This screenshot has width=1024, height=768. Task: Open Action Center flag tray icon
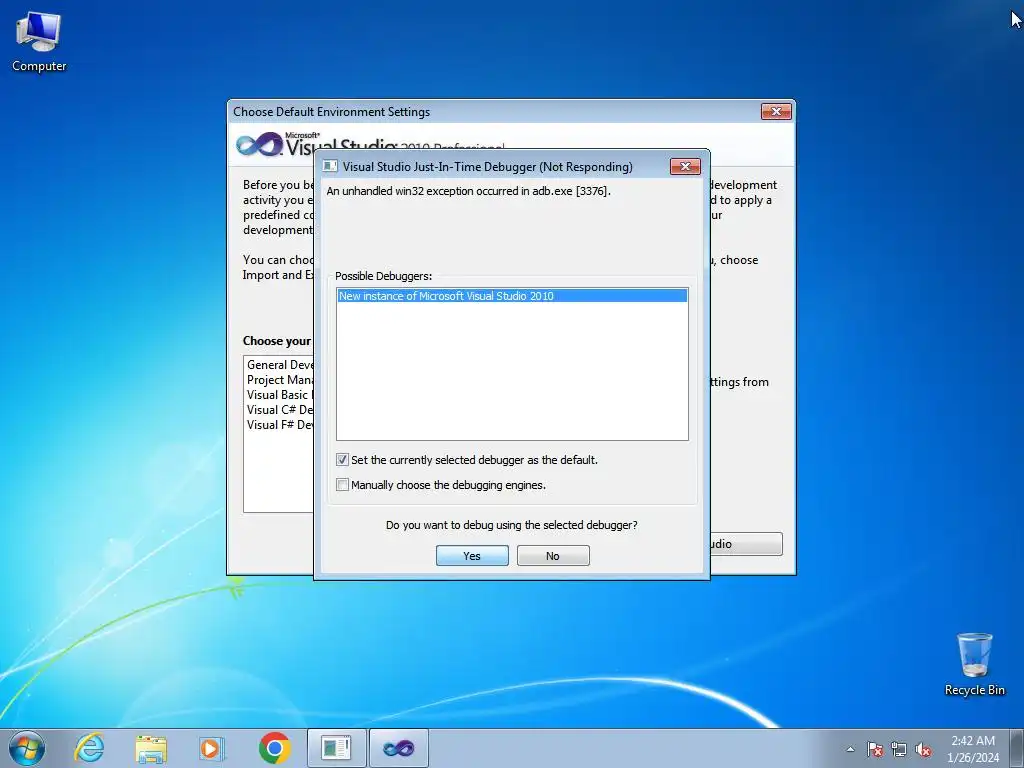tap(875, 749)
